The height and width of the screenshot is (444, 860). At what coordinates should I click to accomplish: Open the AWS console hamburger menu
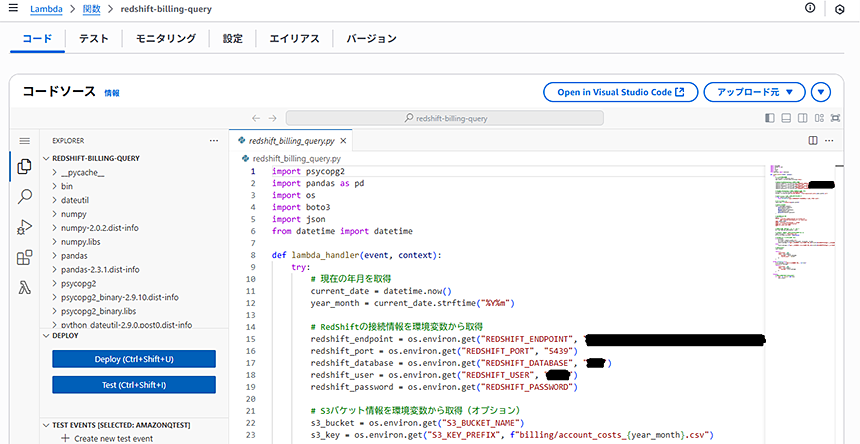(x=13, y=8)
